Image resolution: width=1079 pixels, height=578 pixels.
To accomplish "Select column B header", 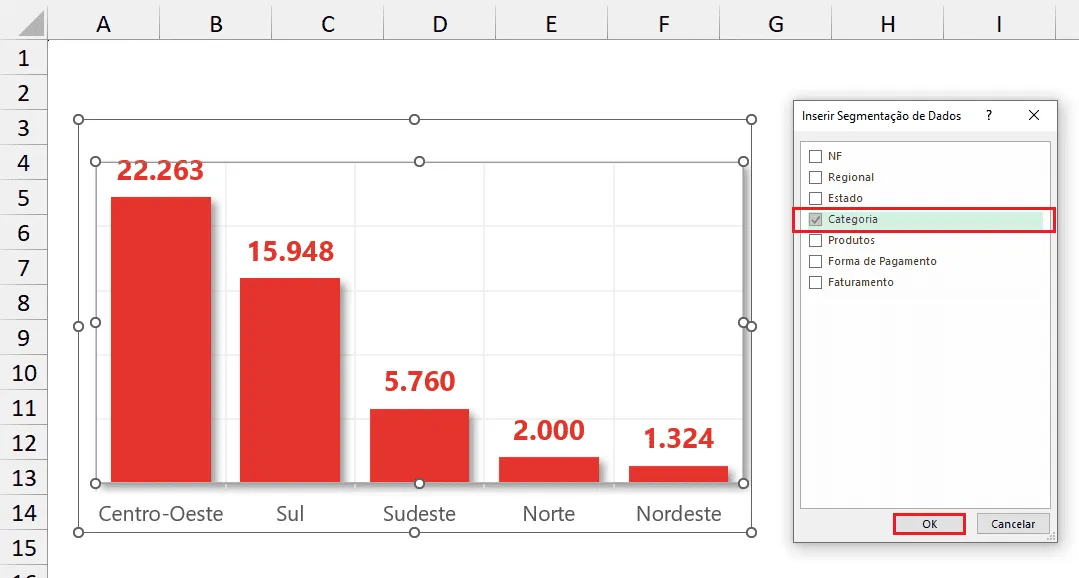I will pos(215,24).
